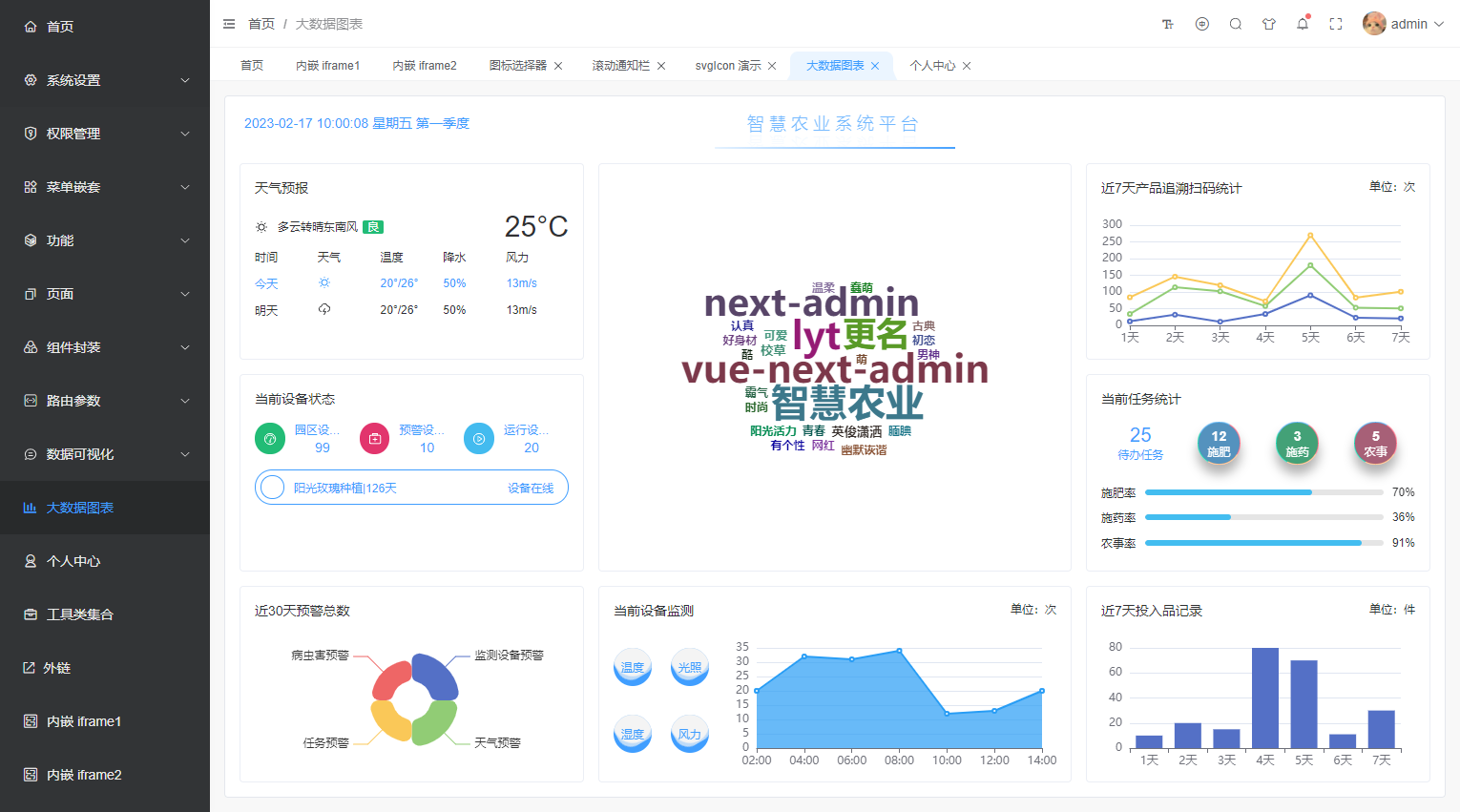Click the 园区设备 green status icon
Image resolution: width=1460 pixels, height=812 pixels.
pos(270,439)
